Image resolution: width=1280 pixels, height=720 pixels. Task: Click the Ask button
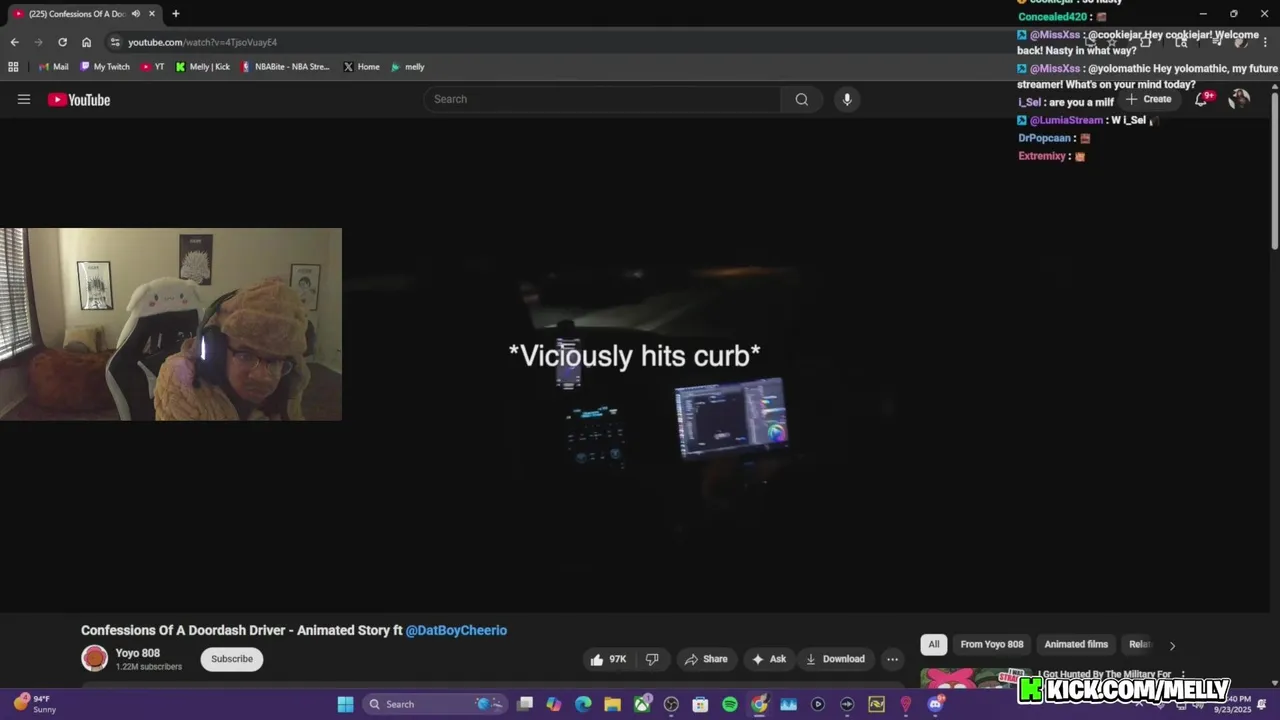point(769,659)
